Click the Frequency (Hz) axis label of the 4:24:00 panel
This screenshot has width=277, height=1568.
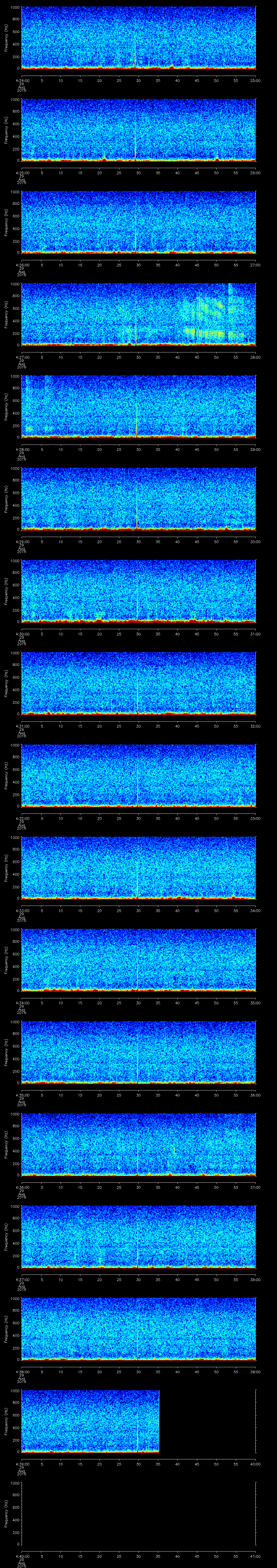7,38
